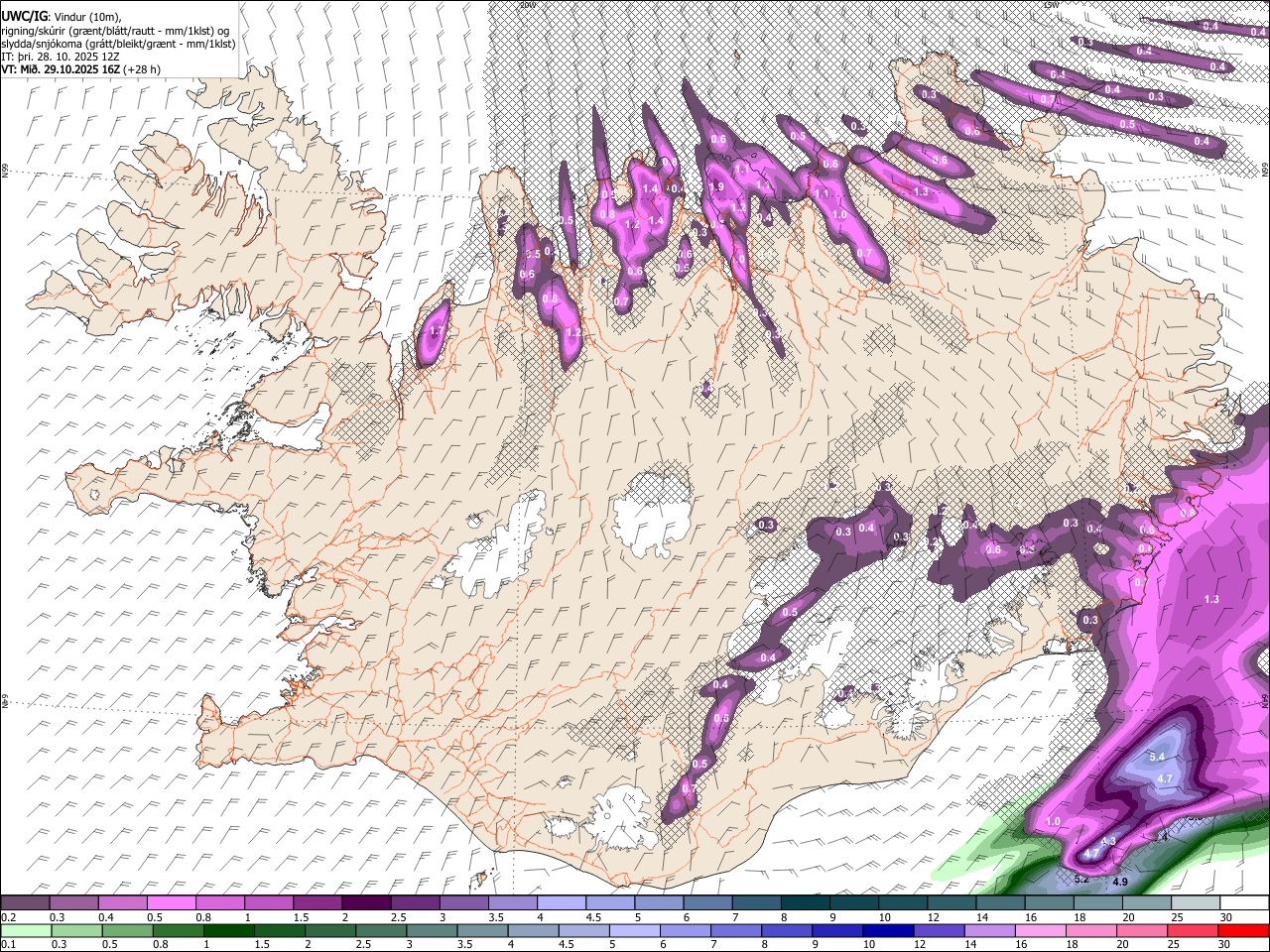Select the 'slydda/snjókoma (grátt/bleikt/grænt - mm/1klst)' line

118,43
